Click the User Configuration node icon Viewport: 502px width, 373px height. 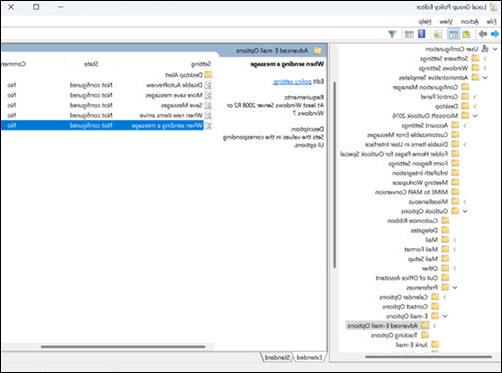(485, 49)
